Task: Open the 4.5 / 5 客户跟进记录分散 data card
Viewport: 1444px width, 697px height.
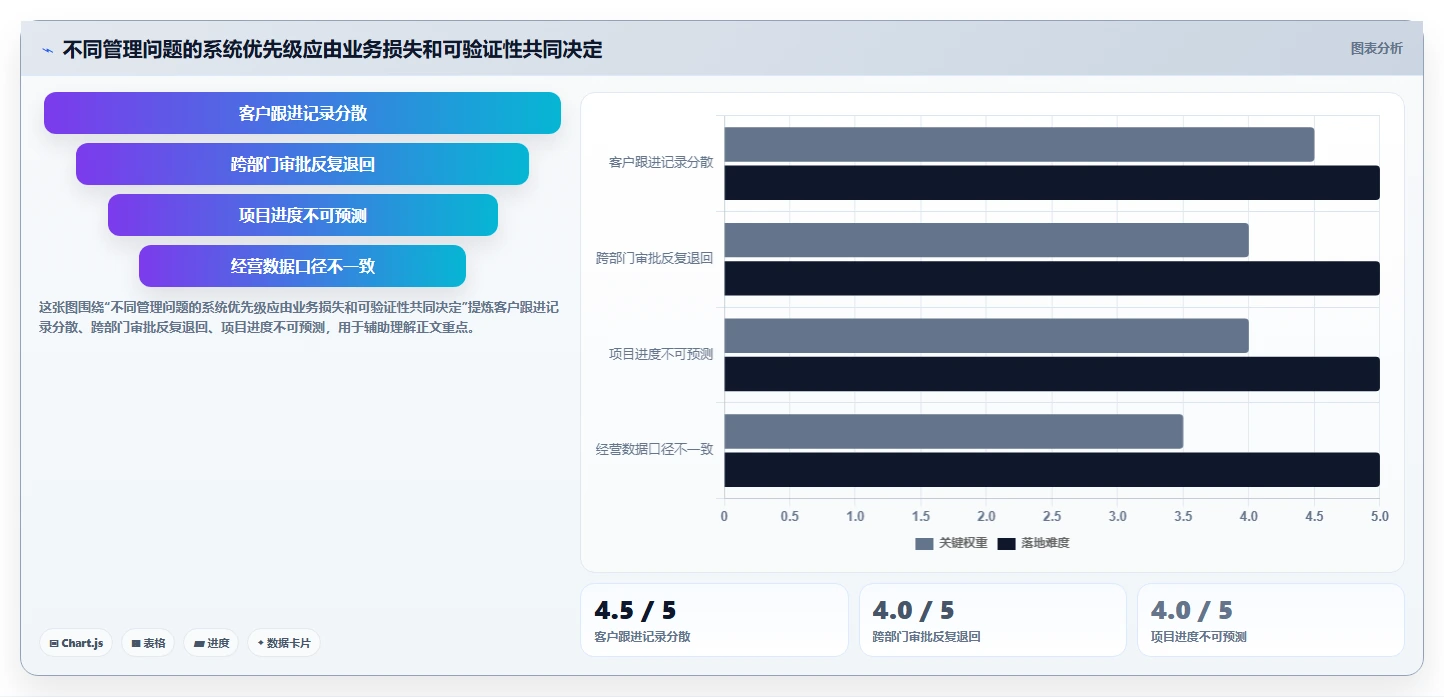Action: point(714,620)
